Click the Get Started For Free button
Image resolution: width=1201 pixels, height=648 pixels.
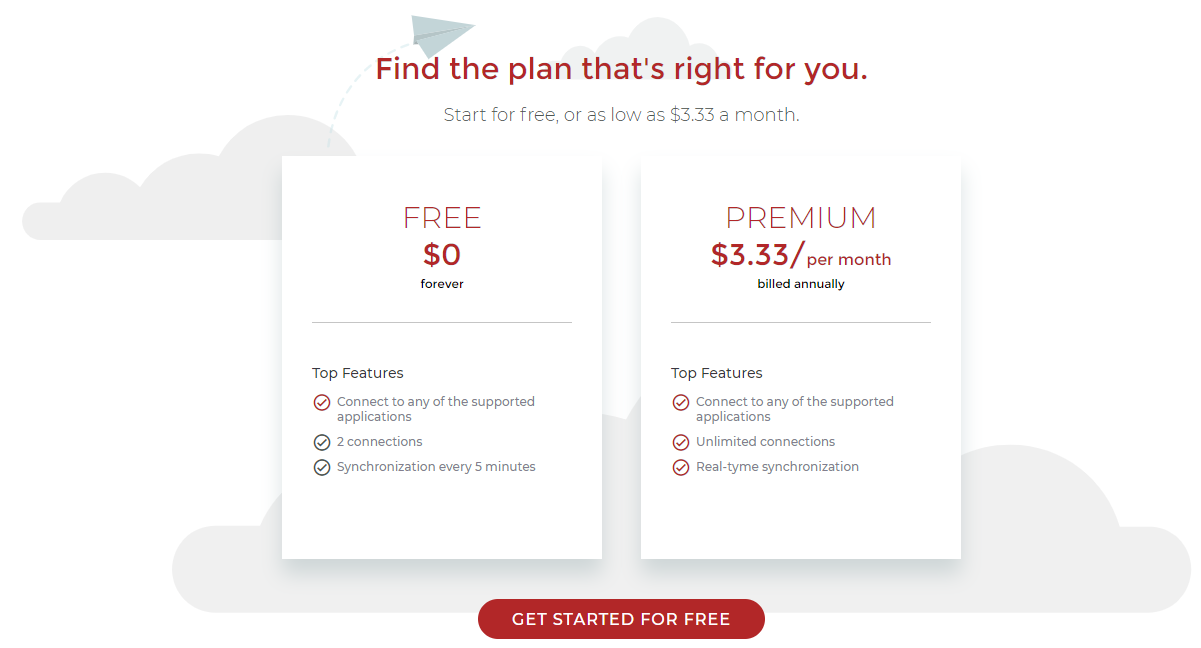click(x=621, y=619)
